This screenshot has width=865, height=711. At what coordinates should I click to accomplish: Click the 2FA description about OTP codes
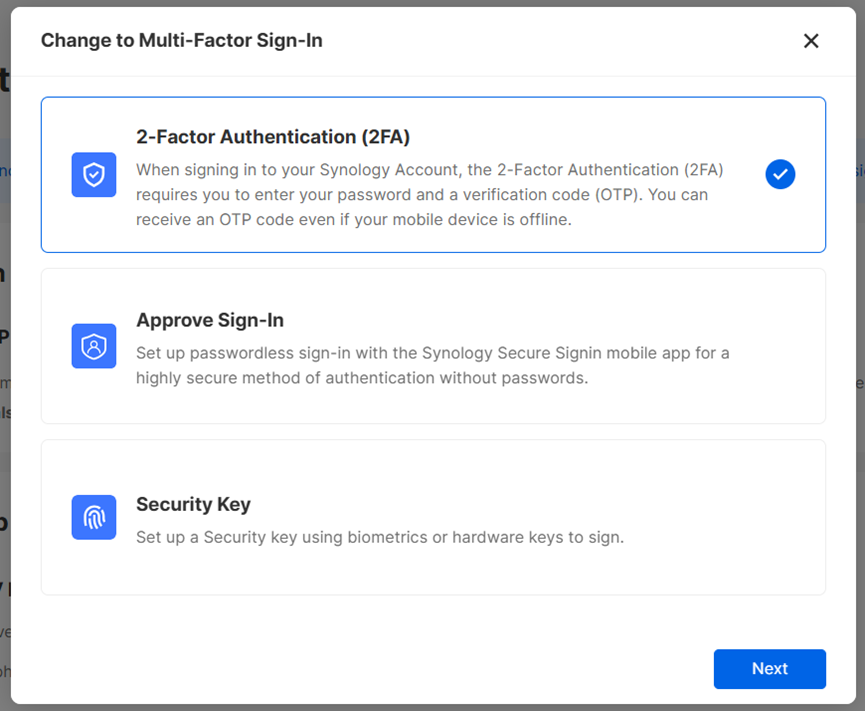(x=430, y=195)
